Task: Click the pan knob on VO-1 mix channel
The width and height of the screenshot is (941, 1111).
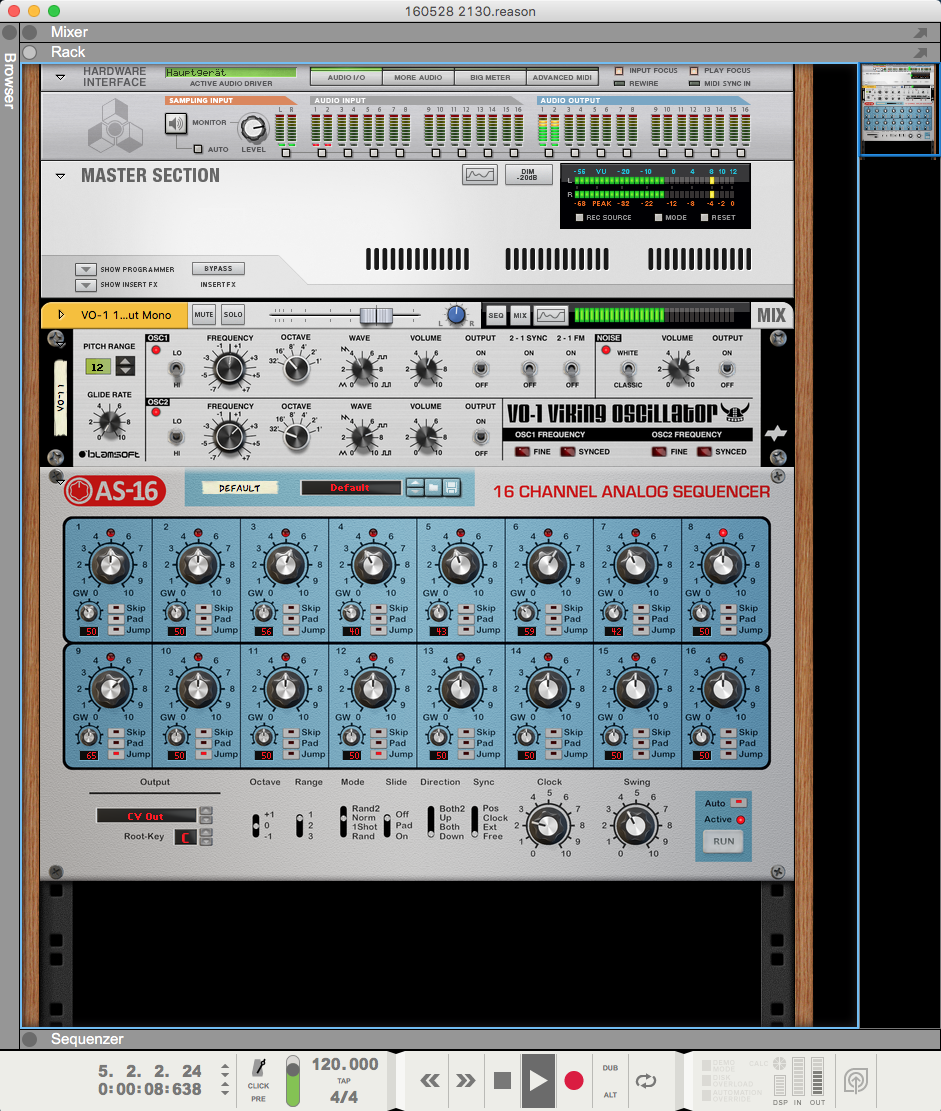Action: point(456,315)
